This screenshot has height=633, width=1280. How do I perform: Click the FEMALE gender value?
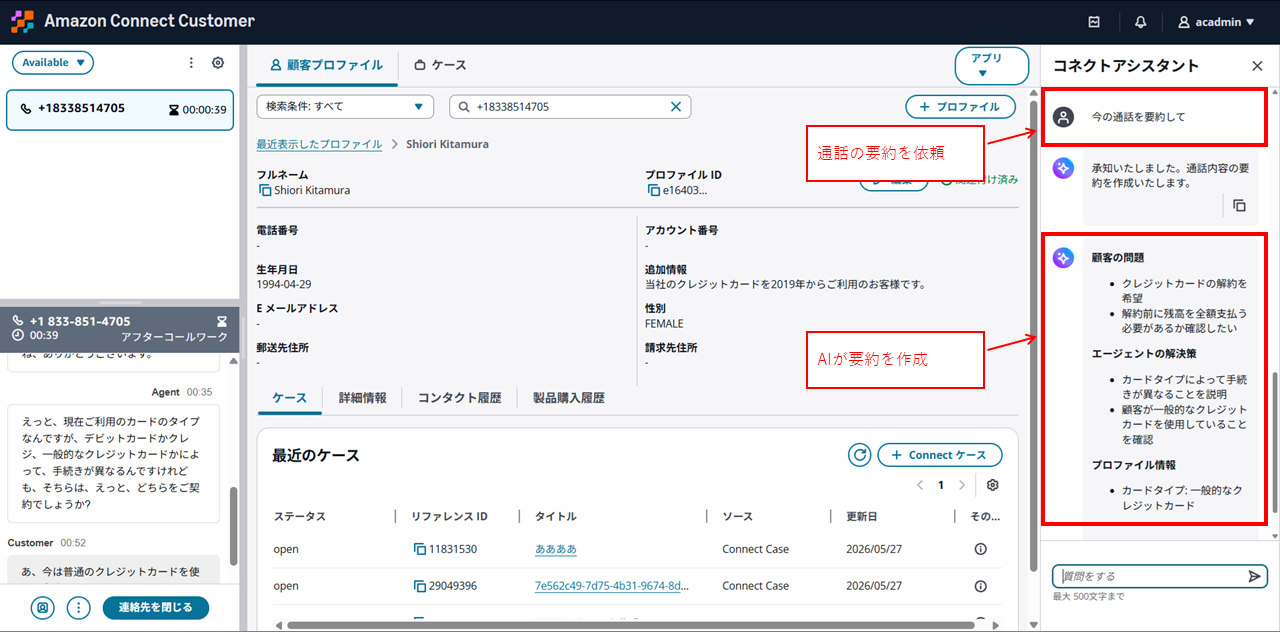(x=664, y=324)
